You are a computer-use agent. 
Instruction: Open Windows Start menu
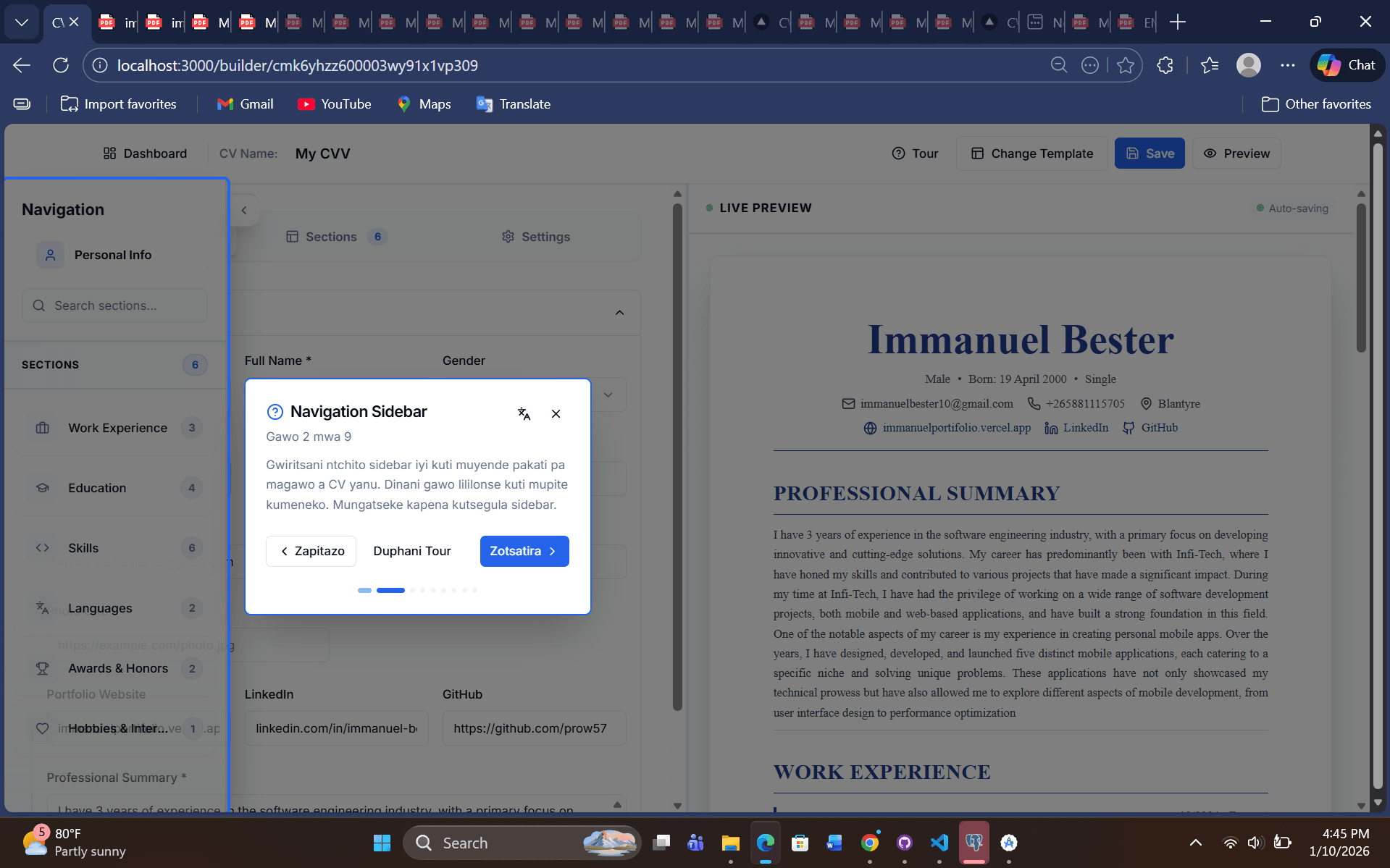[382, 843]
